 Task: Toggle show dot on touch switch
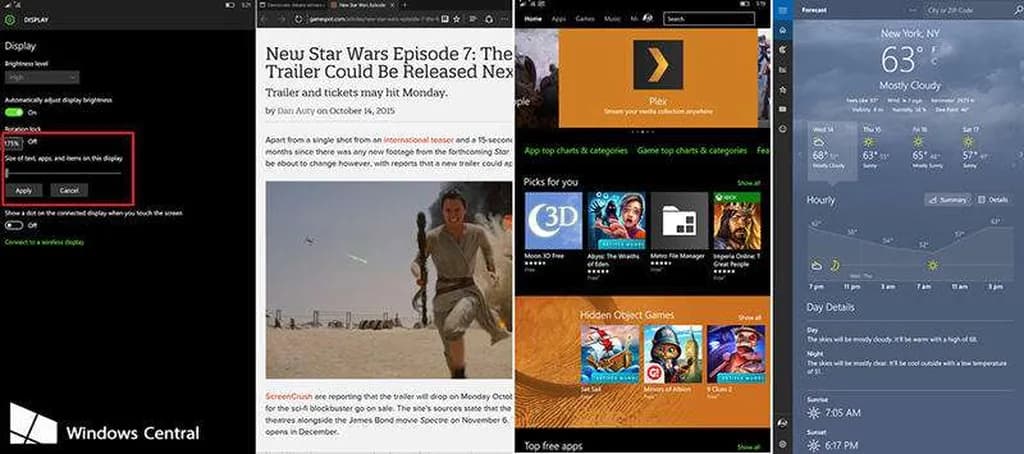[x=15, y=225]
